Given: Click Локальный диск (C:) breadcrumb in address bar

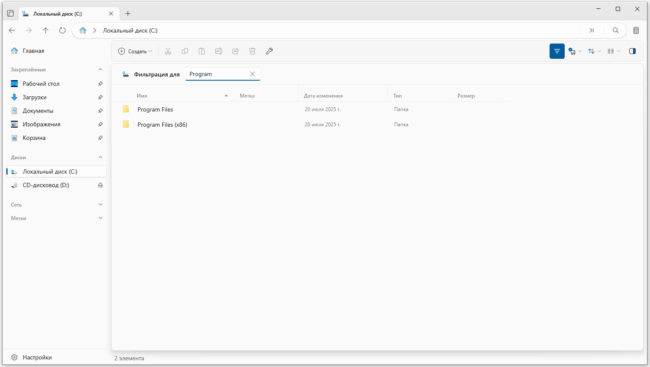Looking at the screenshot, I should [x=130, y=30].
